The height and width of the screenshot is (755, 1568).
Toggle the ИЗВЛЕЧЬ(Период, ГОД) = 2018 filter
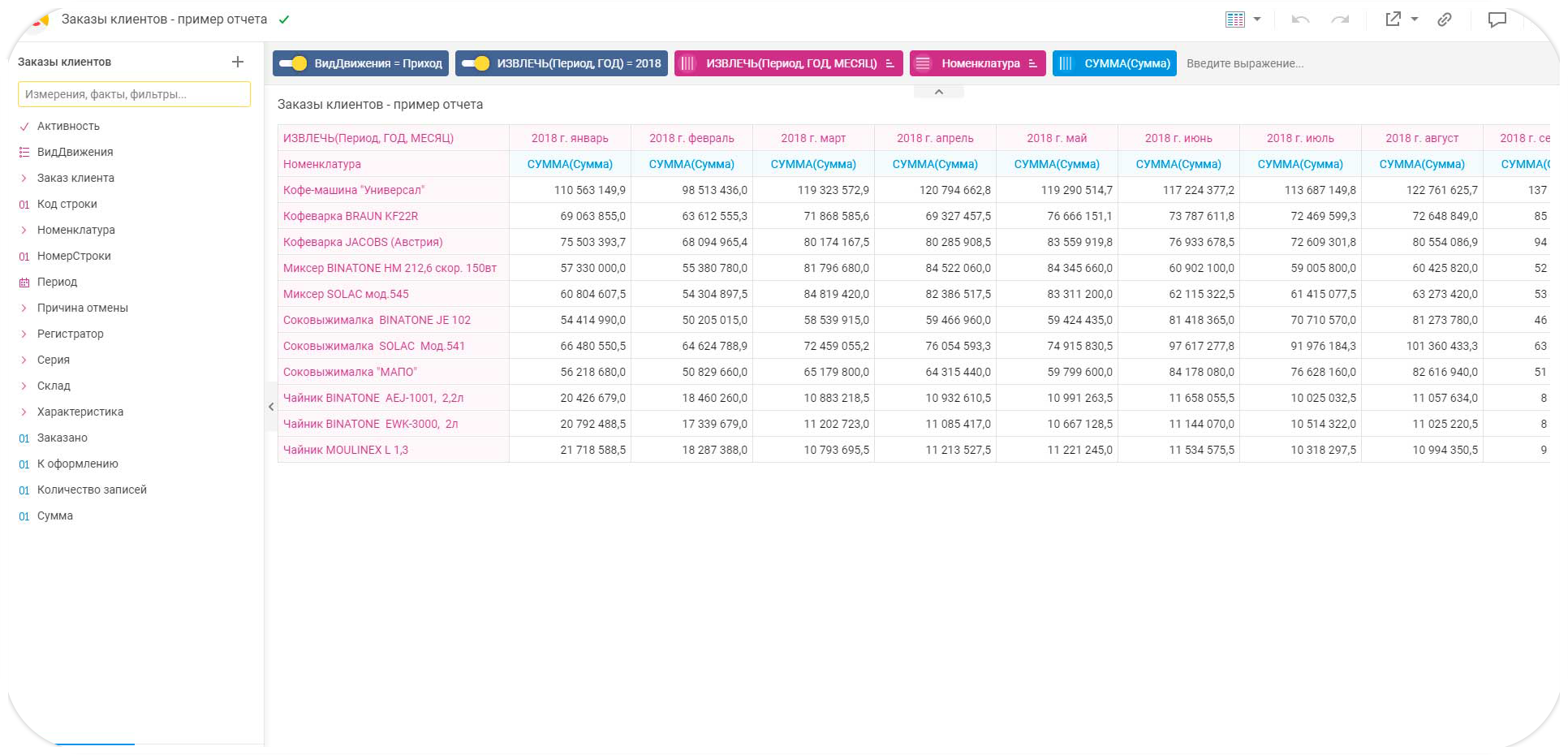(476, 63)
